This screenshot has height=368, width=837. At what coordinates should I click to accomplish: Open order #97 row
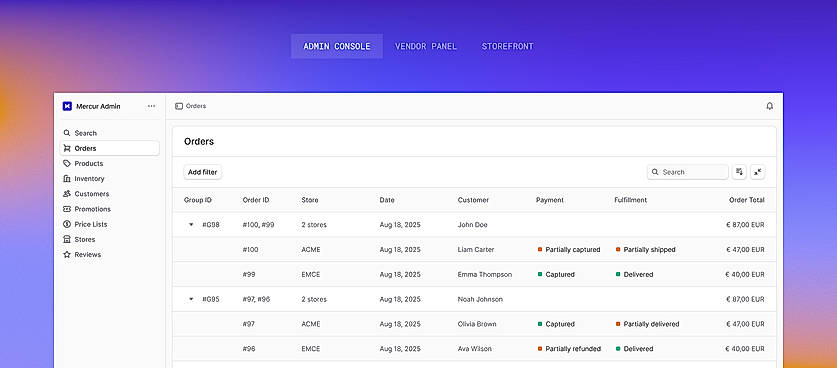pos(474,324)
